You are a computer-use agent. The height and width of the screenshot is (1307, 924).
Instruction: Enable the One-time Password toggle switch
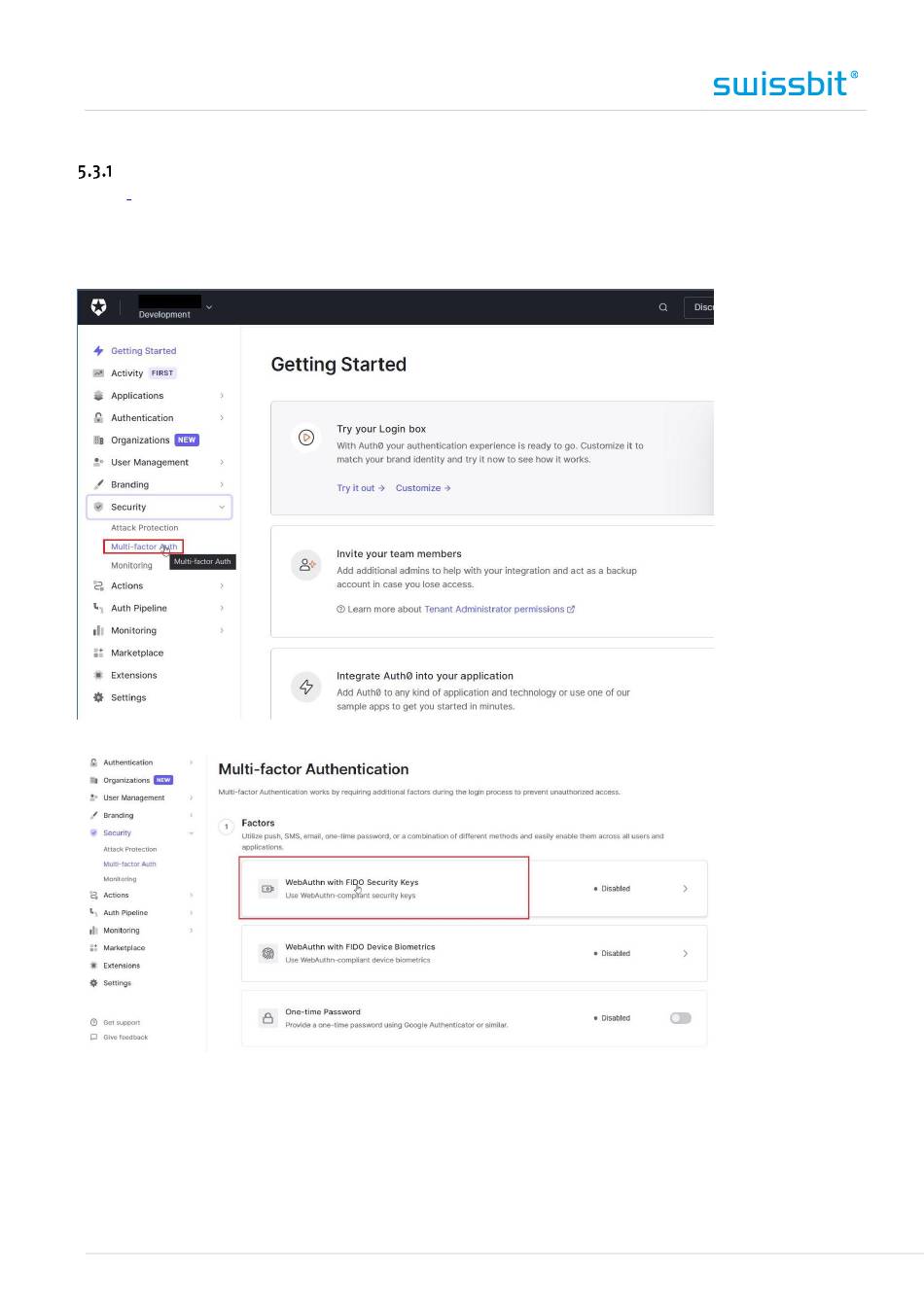pos(681,1018)
